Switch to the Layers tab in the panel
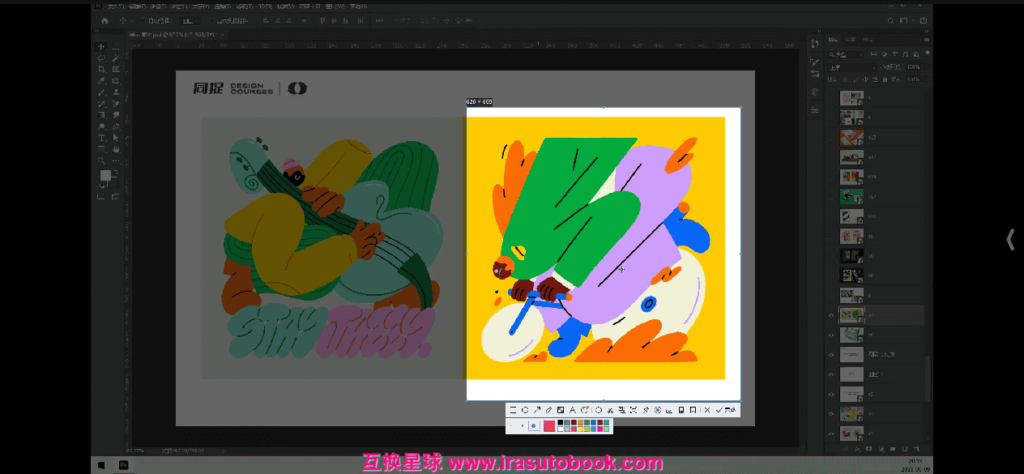This screenshot has width=1024, height=474. 833,40
